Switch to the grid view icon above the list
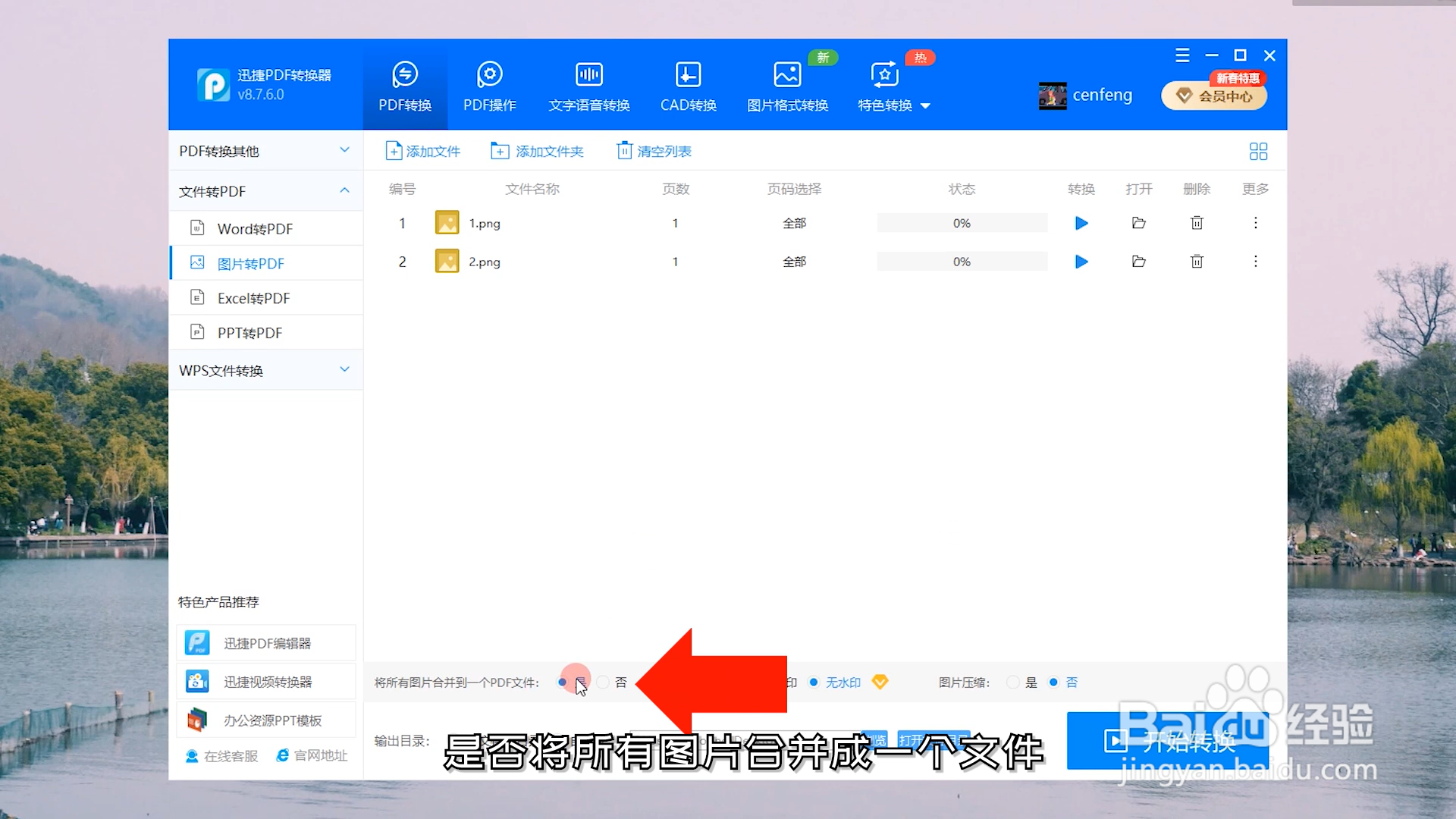The image size is (1456, 819). click(x=1258, y=151)
